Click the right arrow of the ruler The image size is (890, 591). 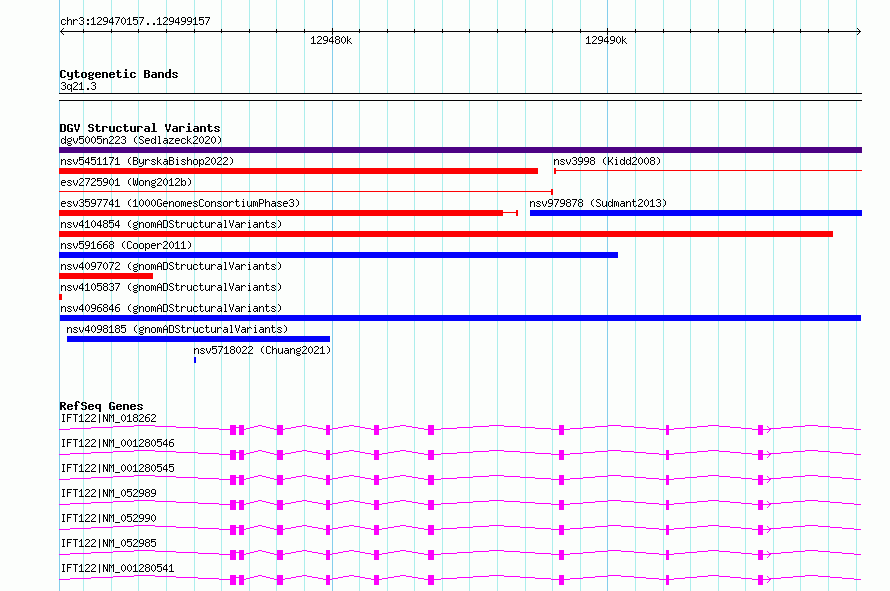pyautogui.click(x=859, y=32)
